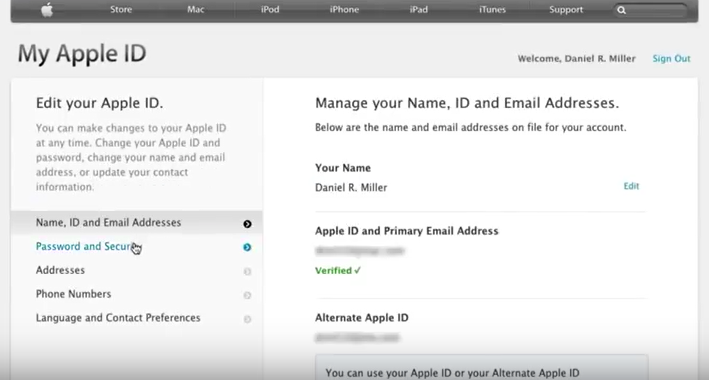Viewport: 709px width, 380px height.
Task: Click the Apple ID and Primary Email Address heading
Action: tap(406, 231)
